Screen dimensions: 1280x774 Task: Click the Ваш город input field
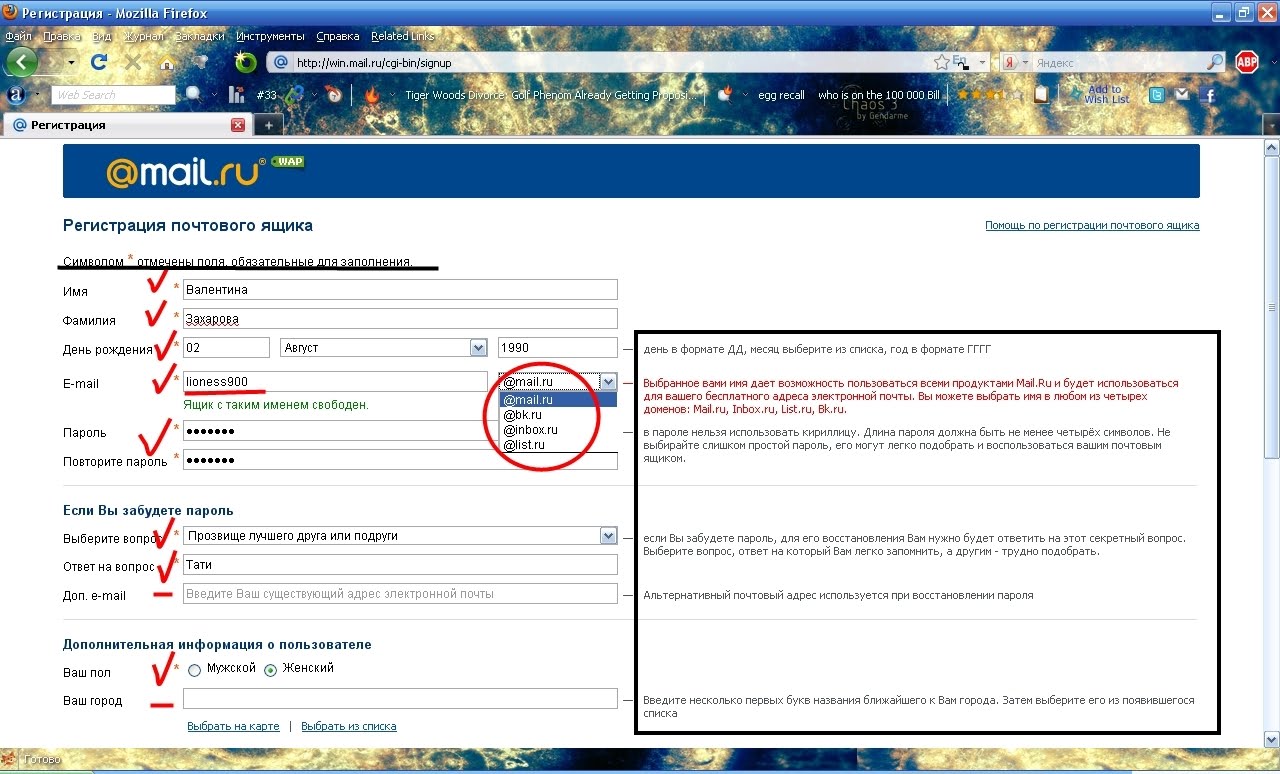coord(400,699)
